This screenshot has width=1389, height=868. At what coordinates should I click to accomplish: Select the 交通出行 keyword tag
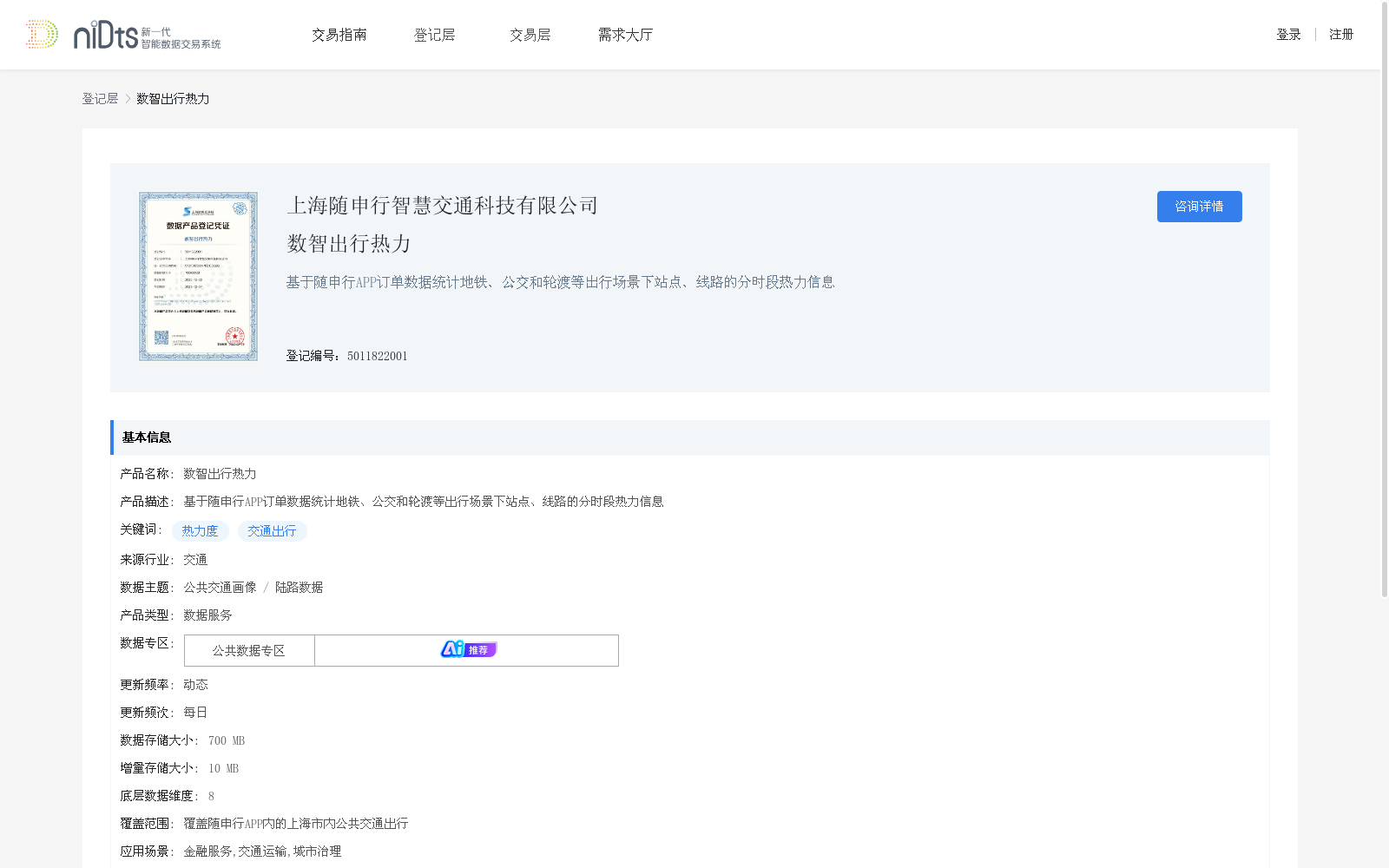point(272,531)
